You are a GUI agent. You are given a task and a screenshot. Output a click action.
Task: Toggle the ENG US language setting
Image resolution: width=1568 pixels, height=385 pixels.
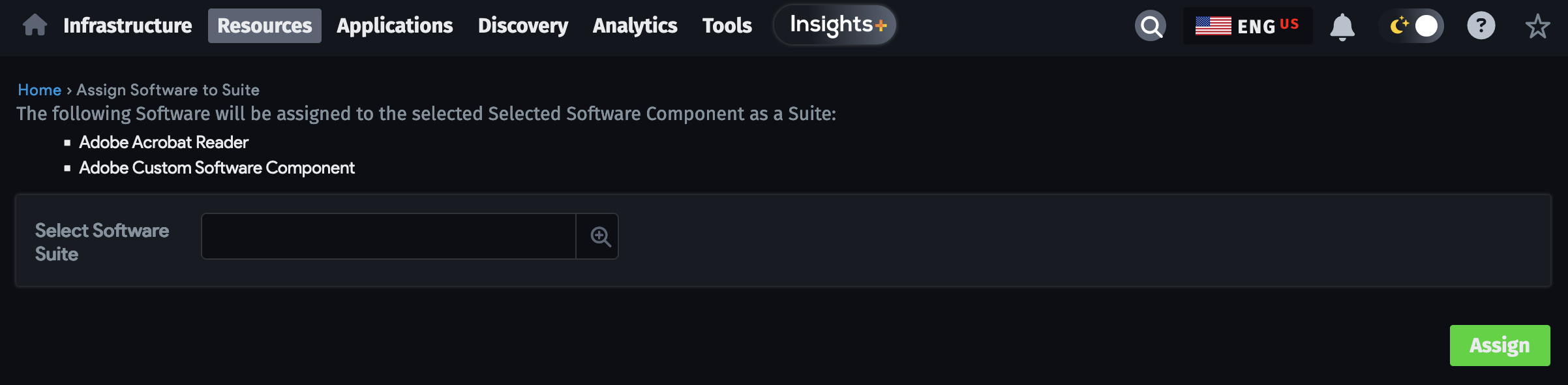[1248, 26]
